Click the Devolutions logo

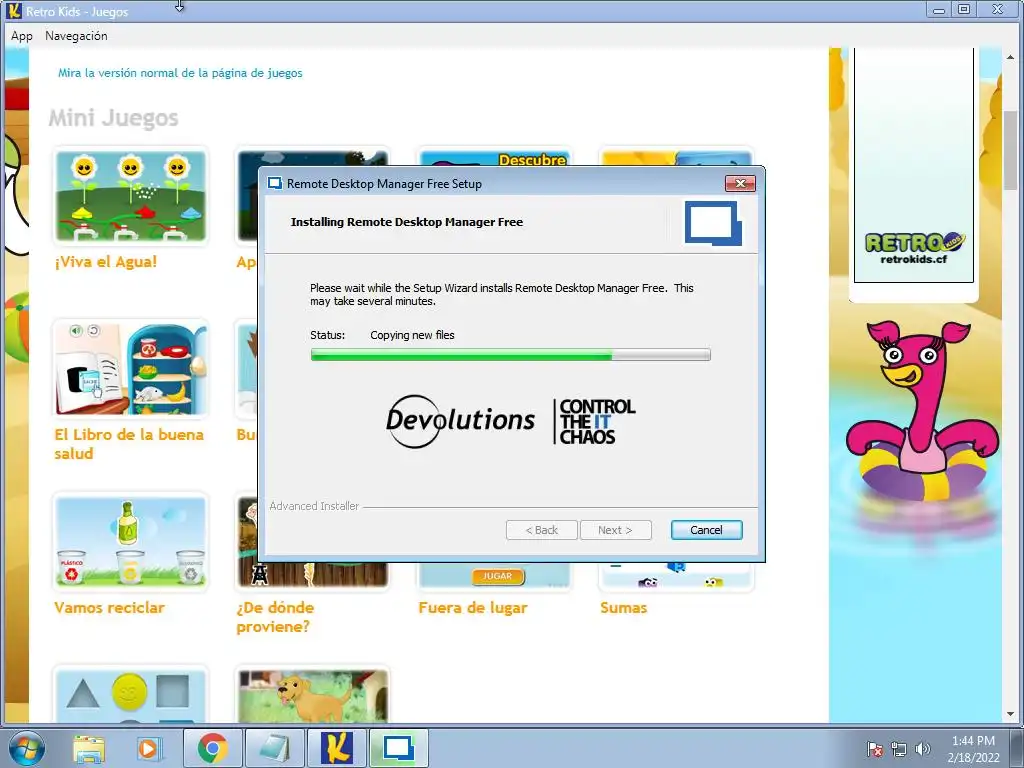(460, 421)
